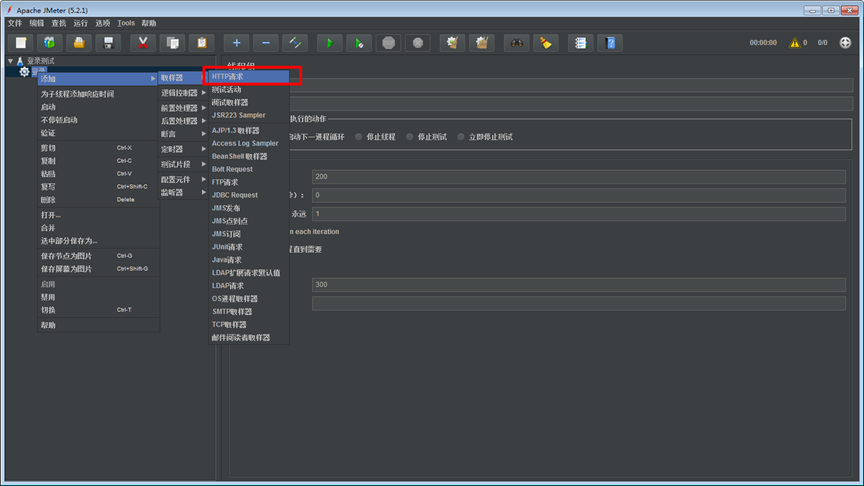Choose 验证 in context menu
The height and width of the screenshot is (486, 864).
98,133
